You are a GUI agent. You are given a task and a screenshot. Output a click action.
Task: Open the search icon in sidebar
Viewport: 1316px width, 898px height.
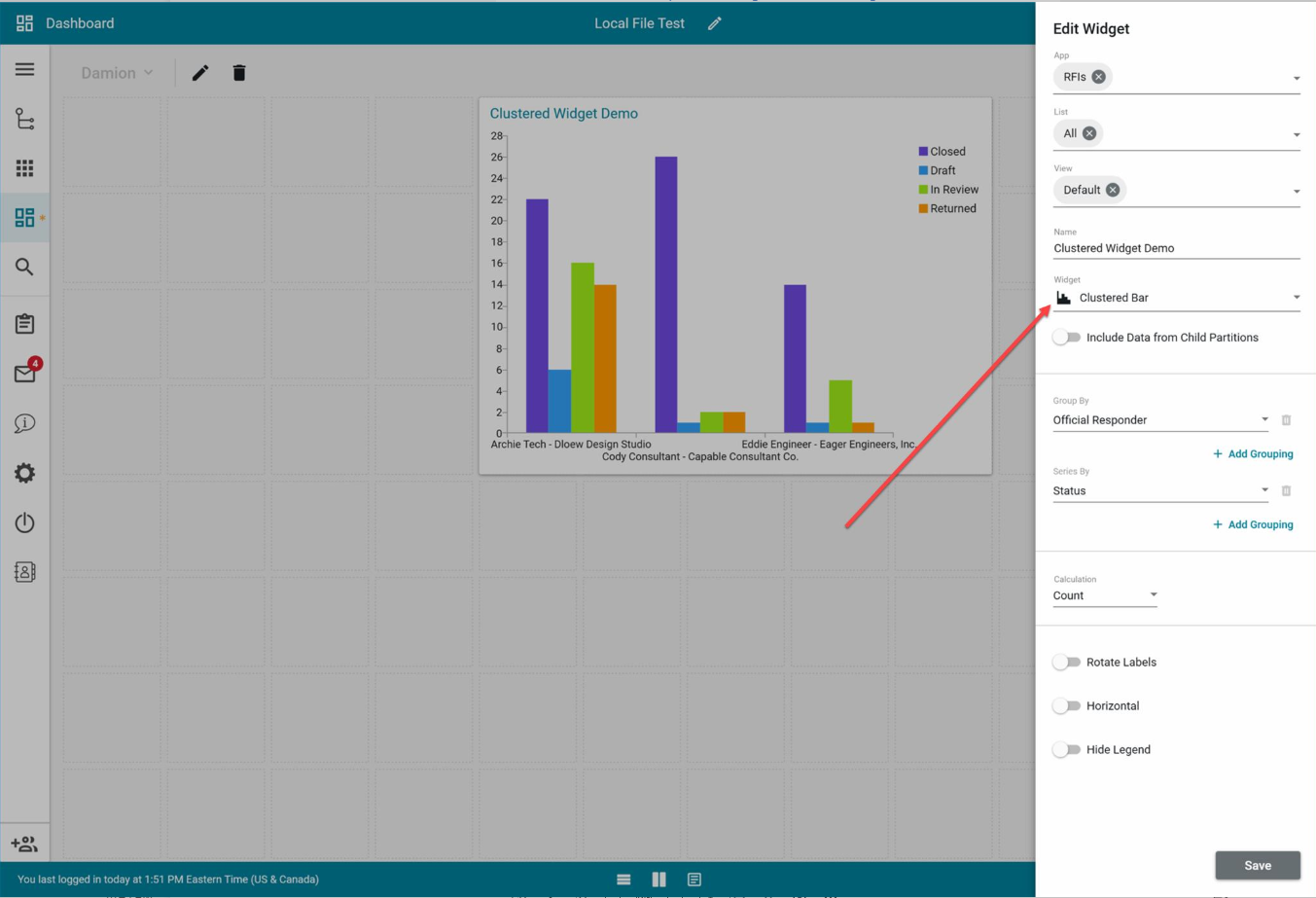coord(24,267)
